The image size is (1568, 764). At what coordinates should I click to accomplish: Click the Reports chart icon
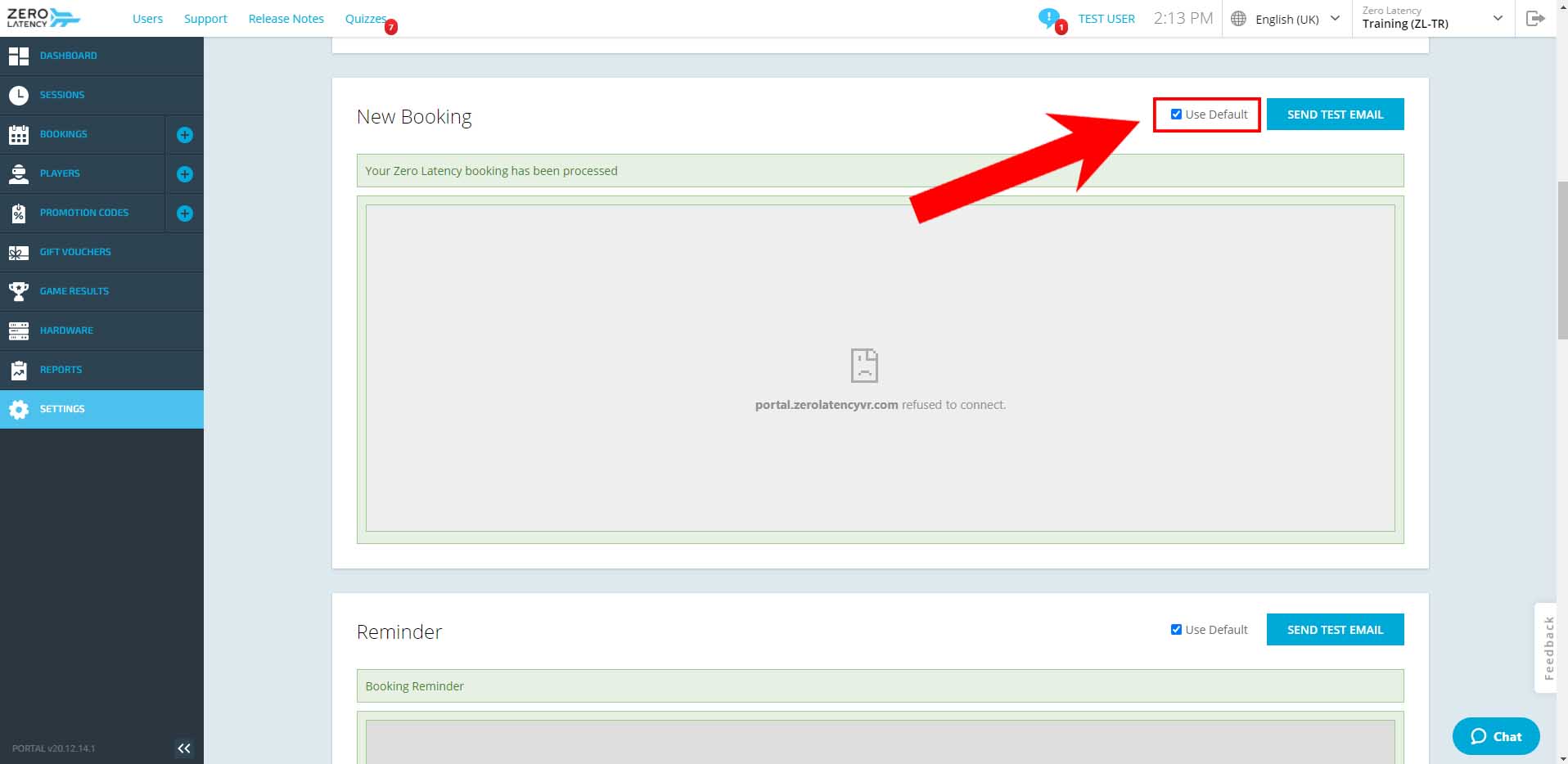(x=19, y=370)
